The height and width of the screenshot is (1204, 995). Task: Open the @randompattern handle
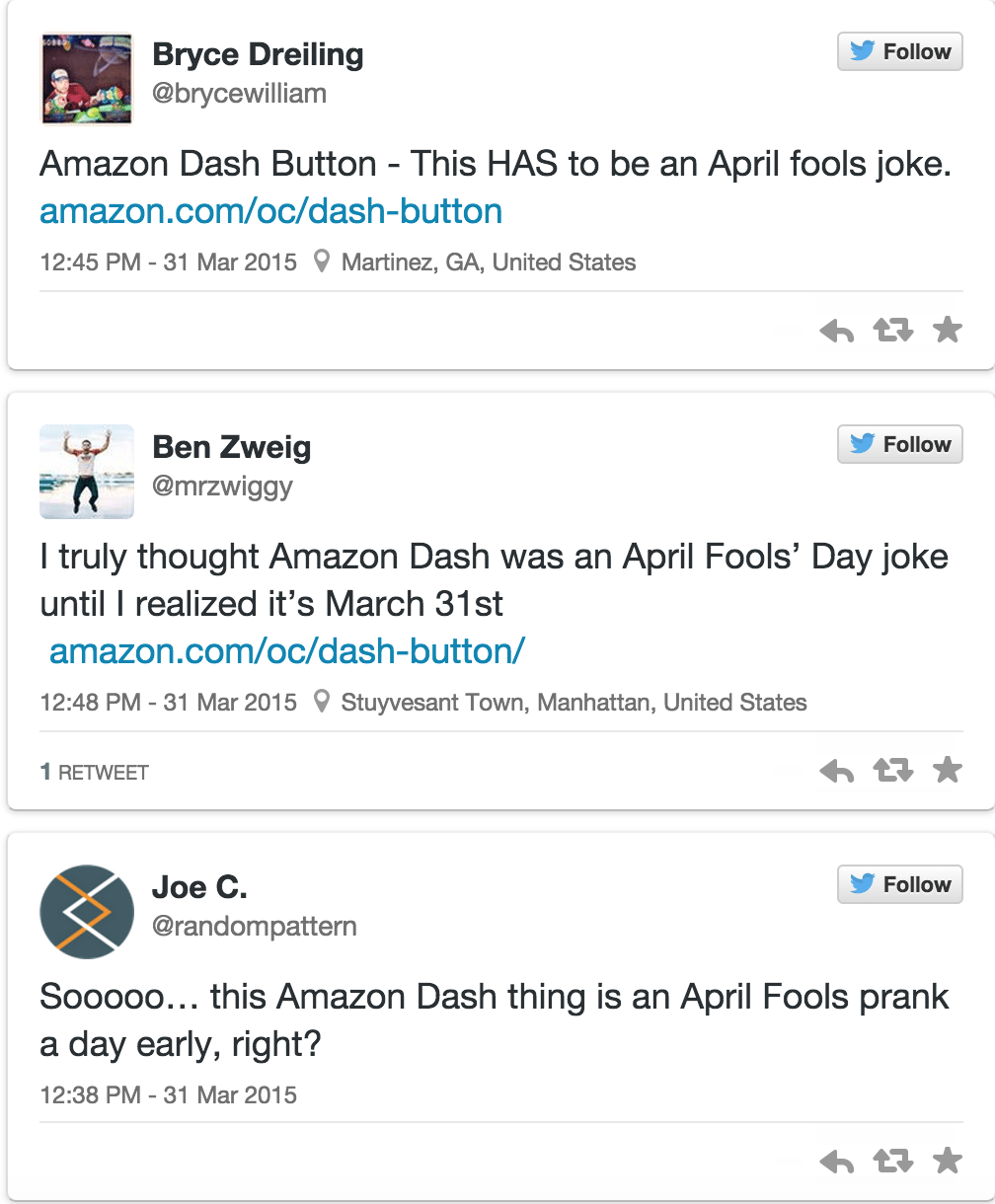[255, 927]
